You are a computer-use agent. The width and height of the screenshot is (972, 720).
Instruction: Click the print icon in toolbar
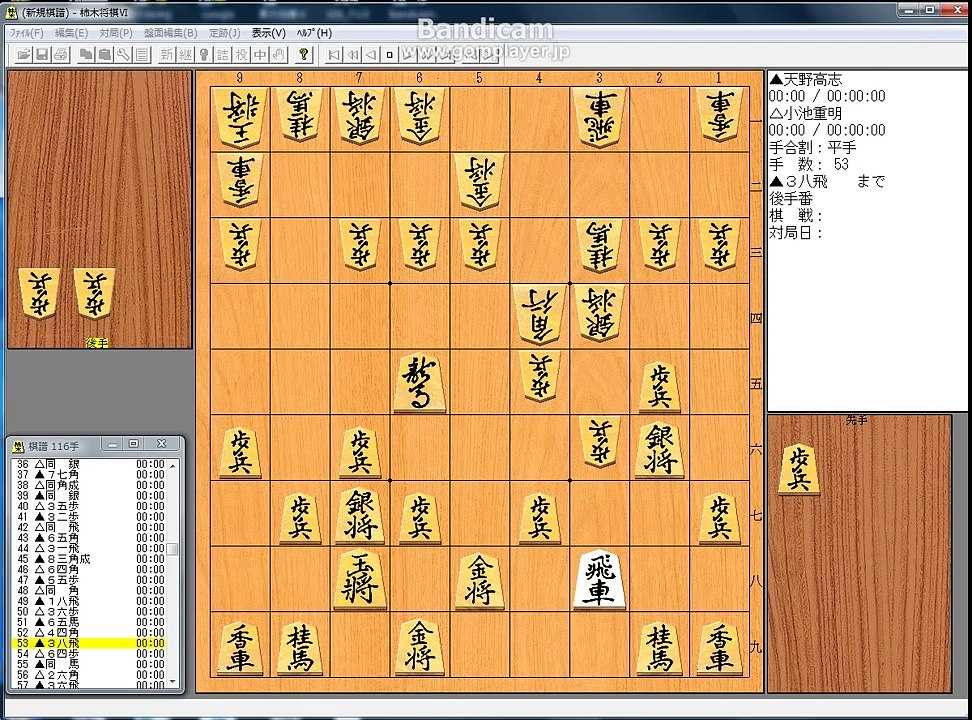(61, 55)
